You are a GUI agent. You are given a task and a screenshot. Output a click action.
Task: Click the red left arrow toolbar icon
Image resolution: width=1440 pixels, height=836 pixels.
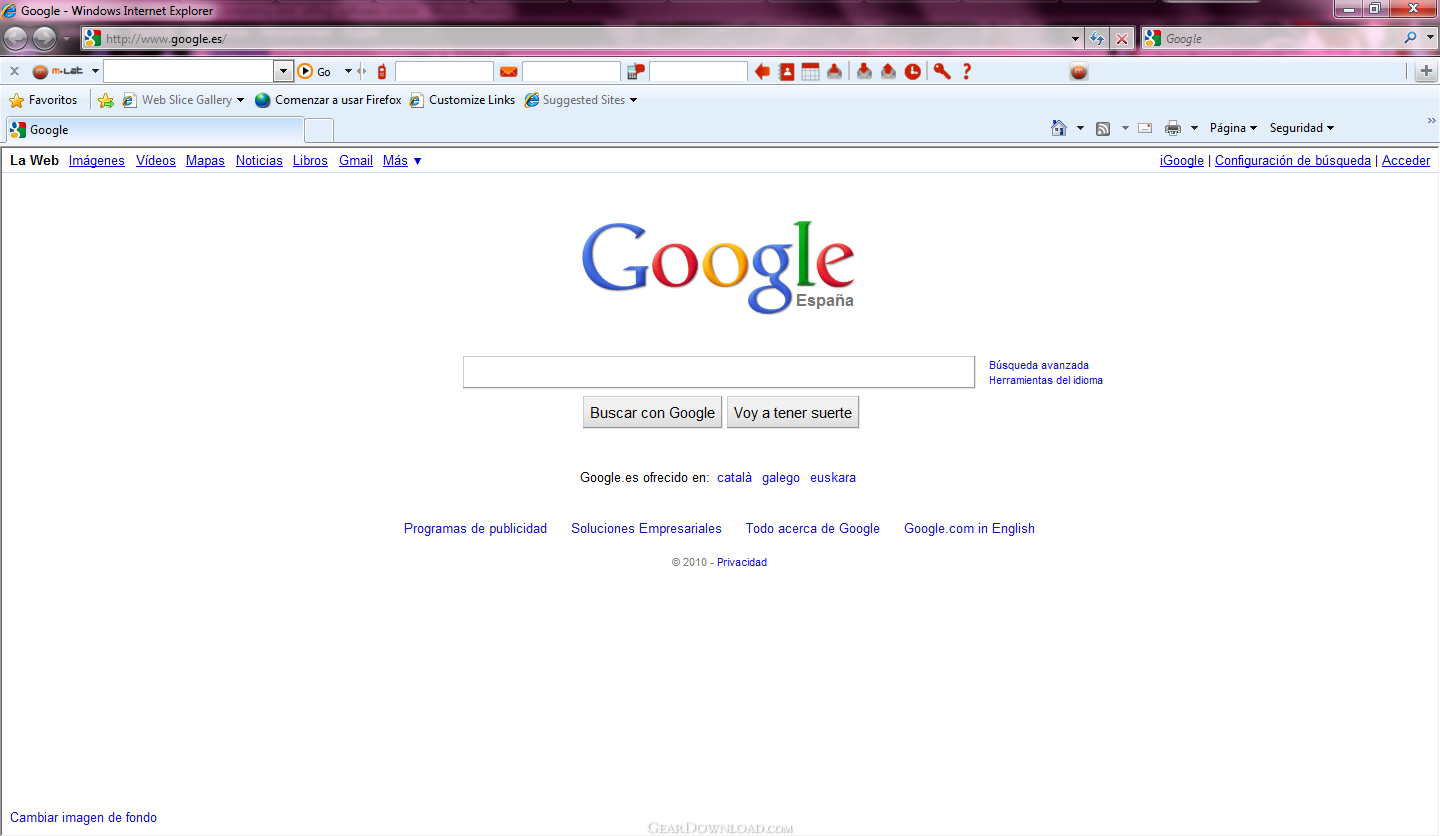point(762,71)
